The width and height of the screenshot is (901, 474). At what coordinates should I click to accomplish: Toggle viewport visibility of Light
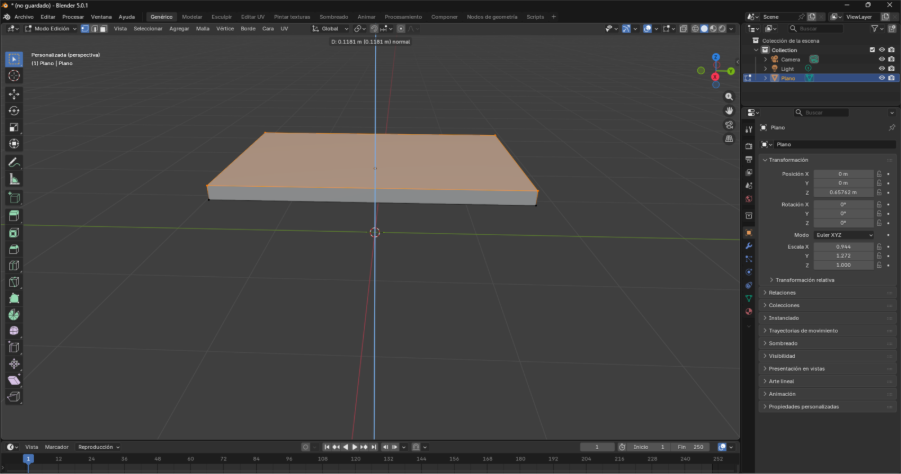pos(881,68)
